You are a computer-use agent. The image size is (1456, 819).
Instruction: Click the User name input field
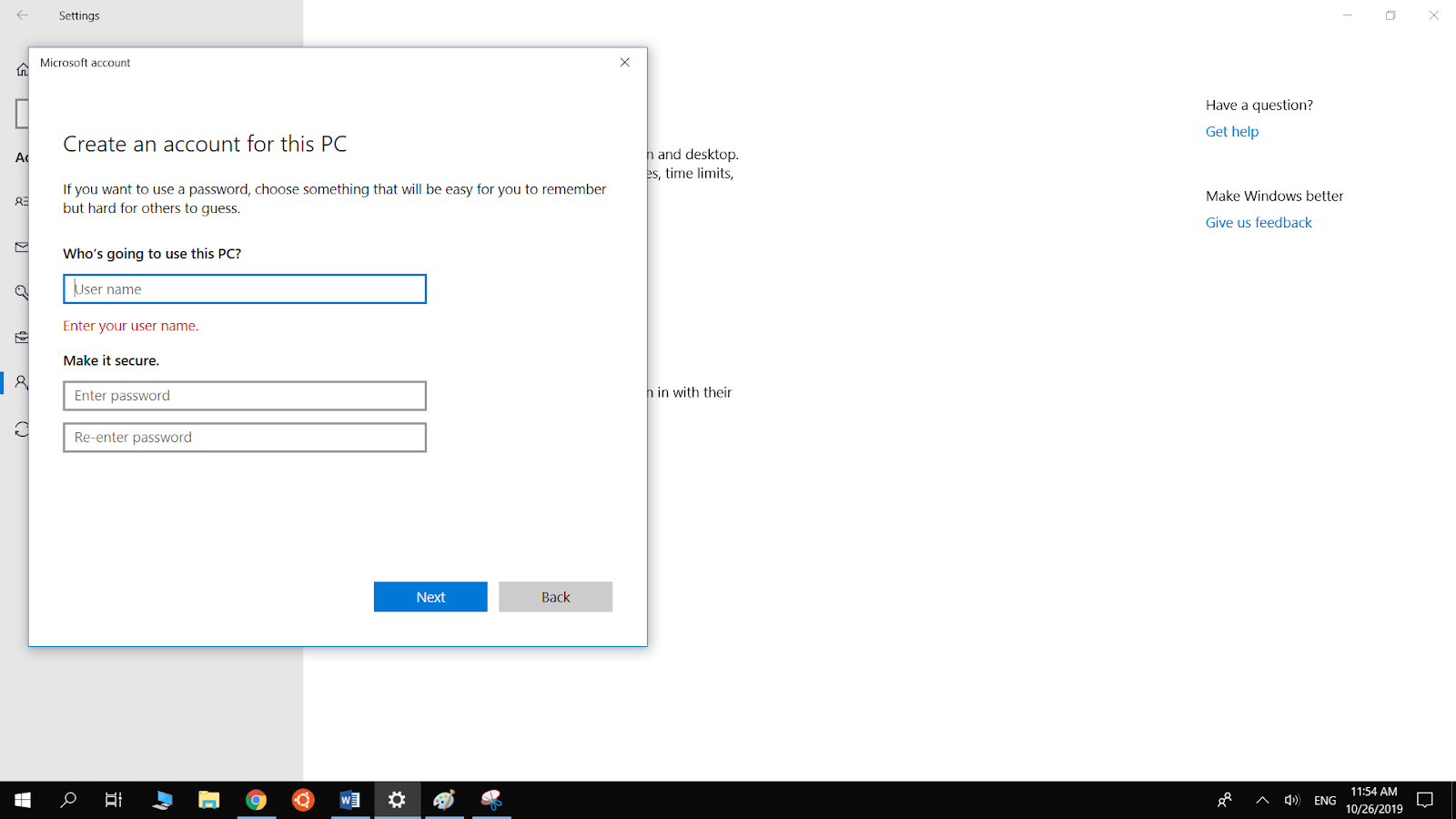[x=245, y=289]
